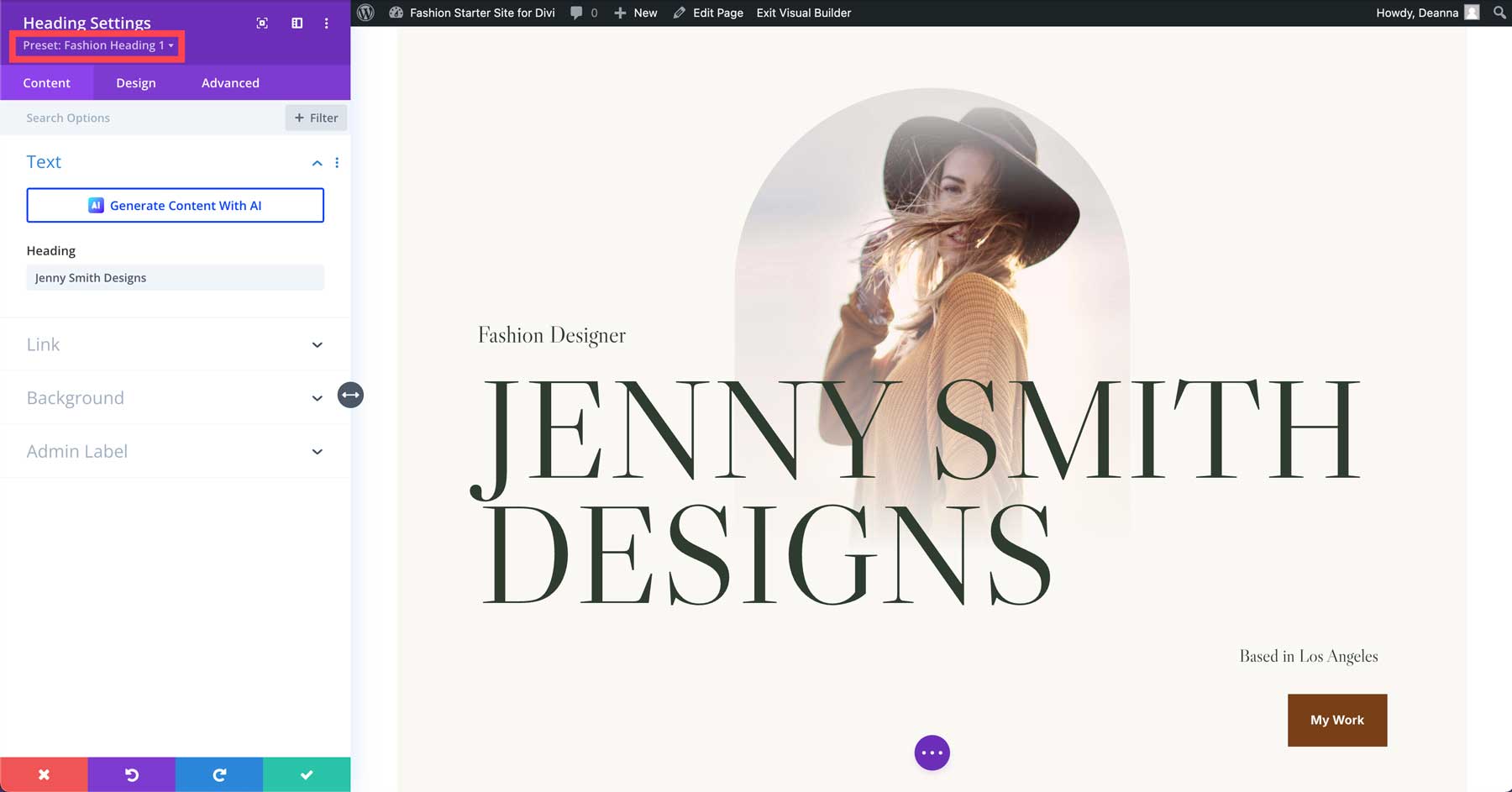1512x792 pixels.
Task: Collapse the Text options section
Action: coord(317,163)
